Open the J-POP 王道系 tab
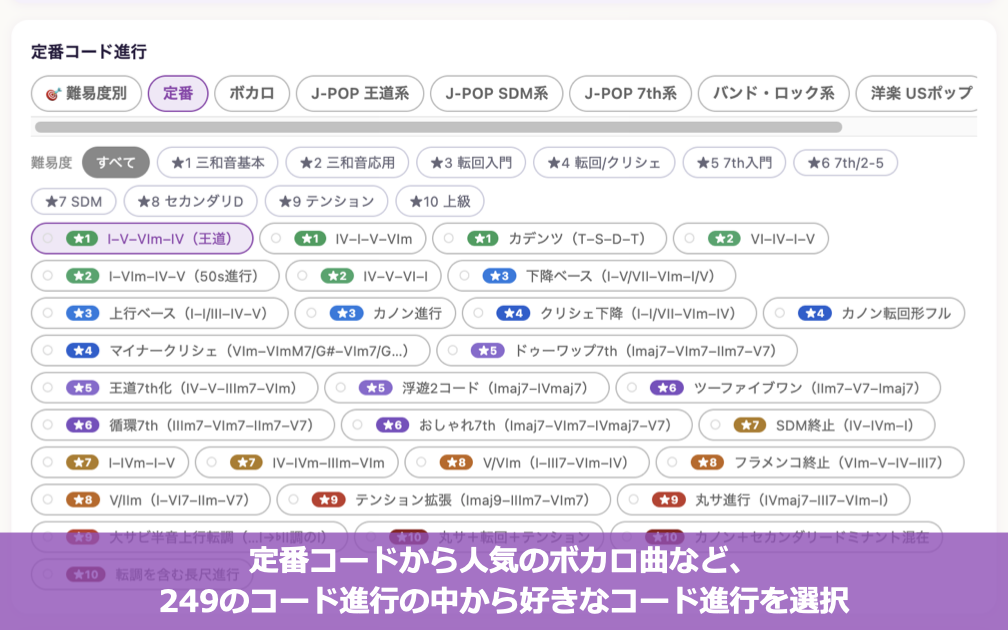The width and height of the screenshot is (1008, 630). coord(360,94)
